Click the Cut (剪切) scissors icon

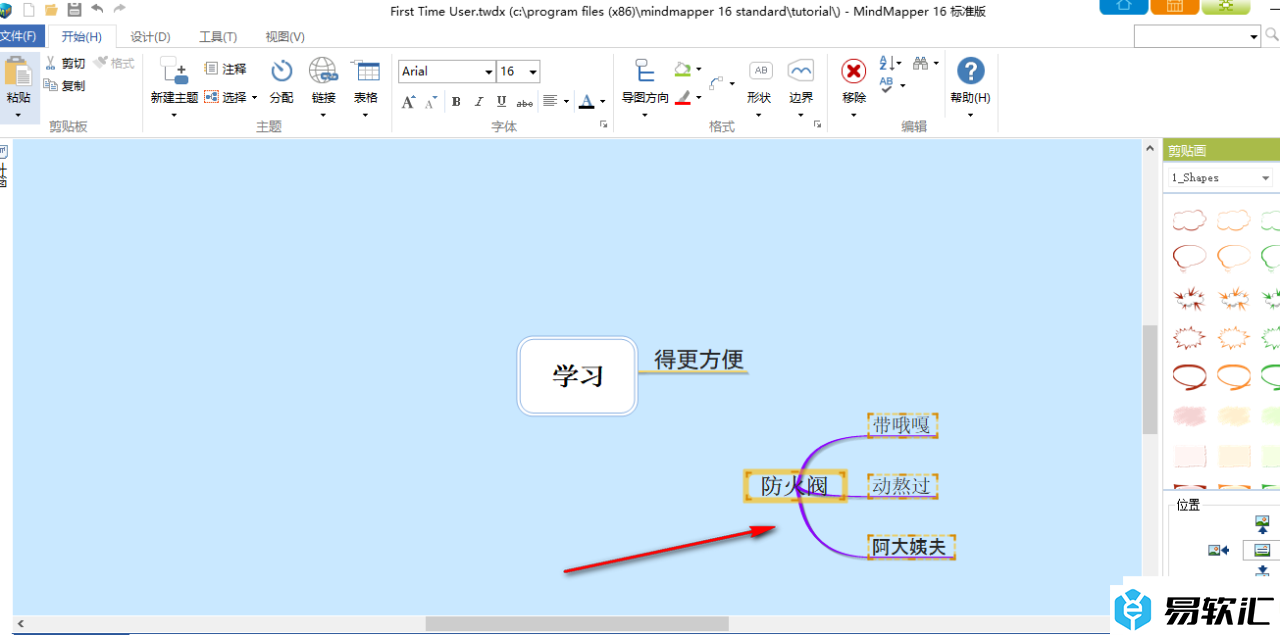click(x=50, y=63)
